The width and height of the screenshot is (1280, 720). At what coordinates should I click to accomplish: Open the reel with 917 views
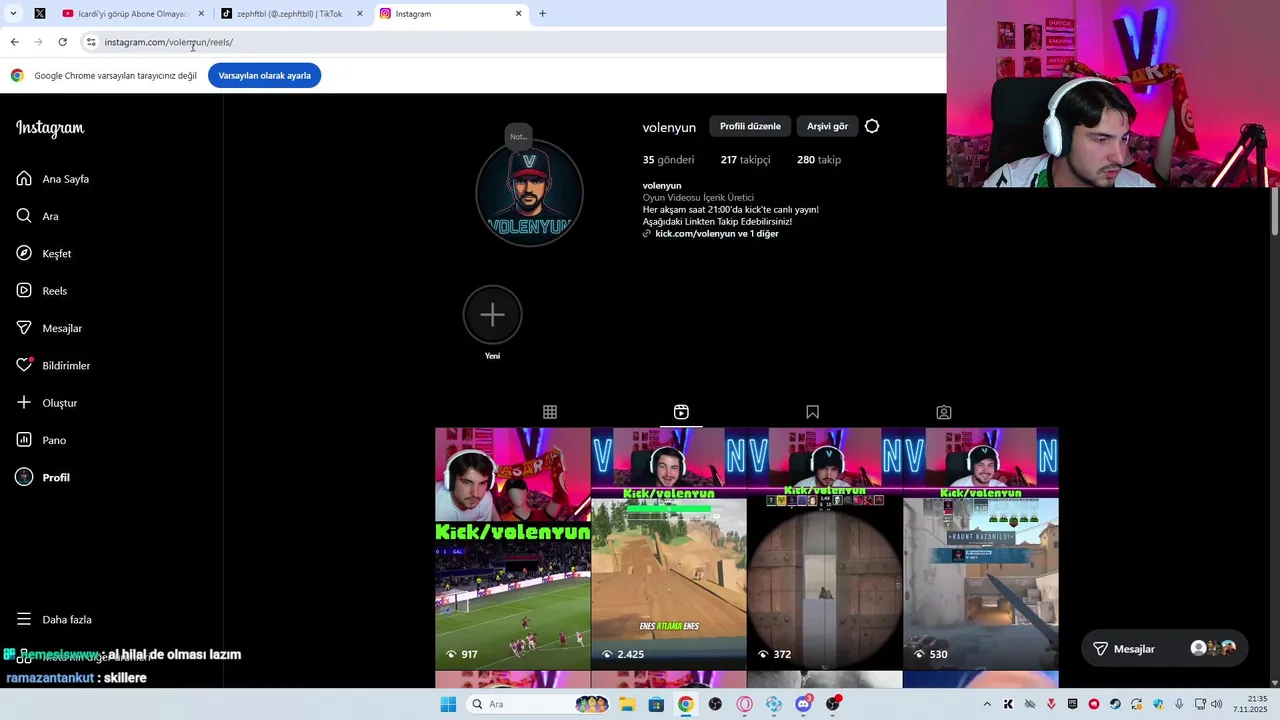pos(513,549)
